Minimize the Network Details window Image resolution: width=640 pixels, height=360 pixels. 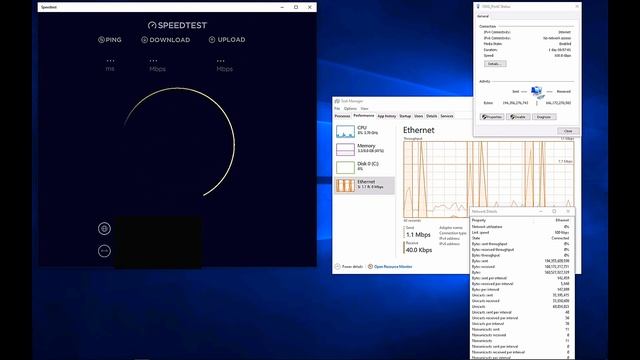click(540, 211)
